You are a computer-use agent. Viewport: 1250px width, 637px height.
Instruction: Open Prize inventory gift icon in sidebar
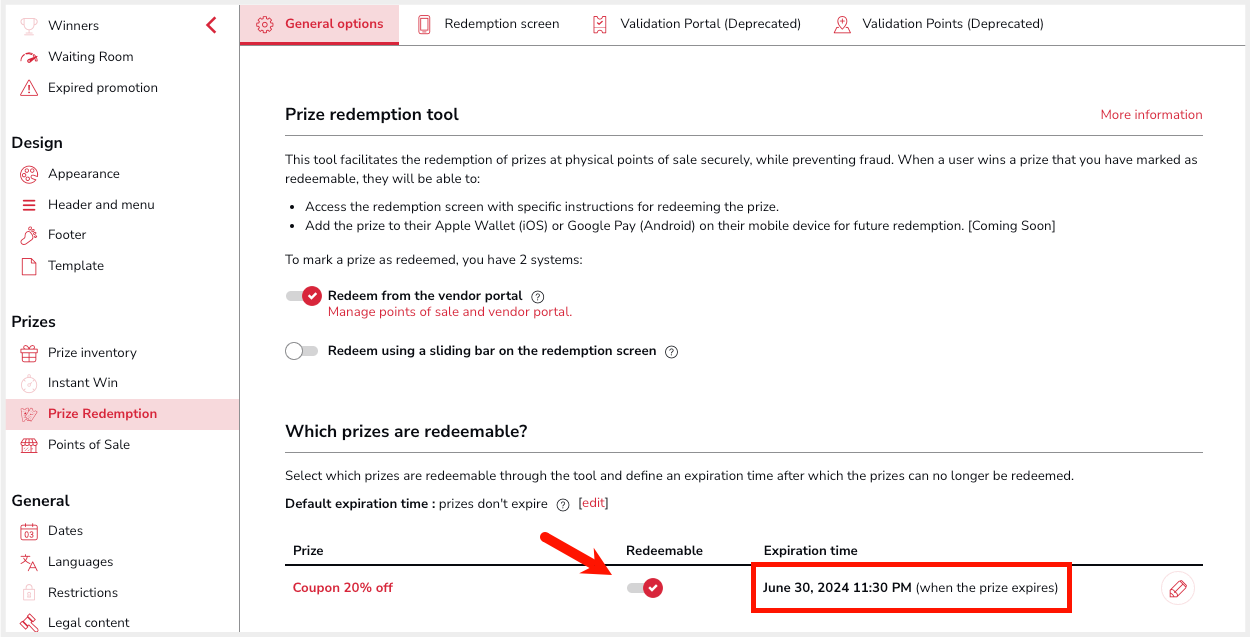(29, 353)
